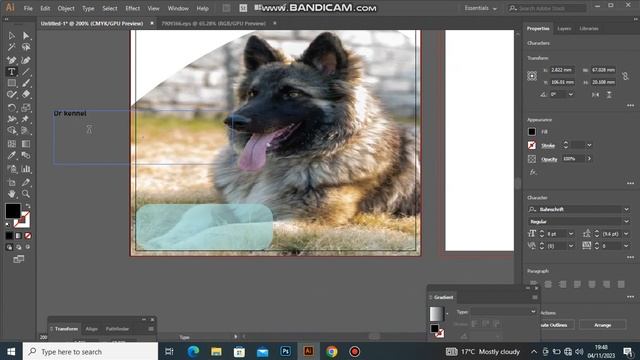Select the Paintbrush tool

point(26,83)
